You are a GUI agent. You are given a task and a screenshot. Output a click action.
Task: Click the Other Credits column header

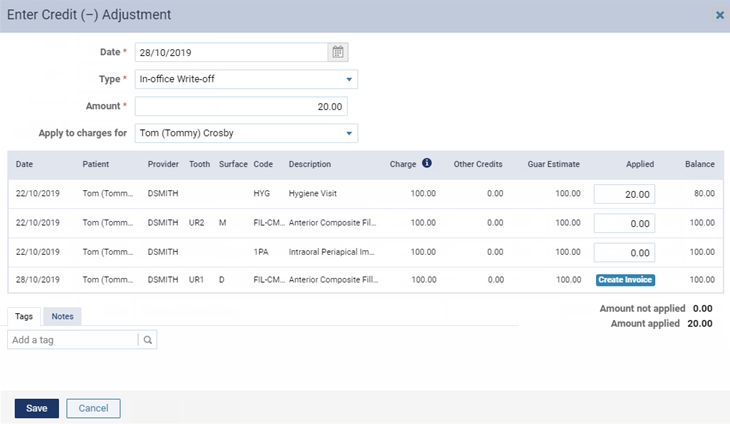click(x=478, y=164)
